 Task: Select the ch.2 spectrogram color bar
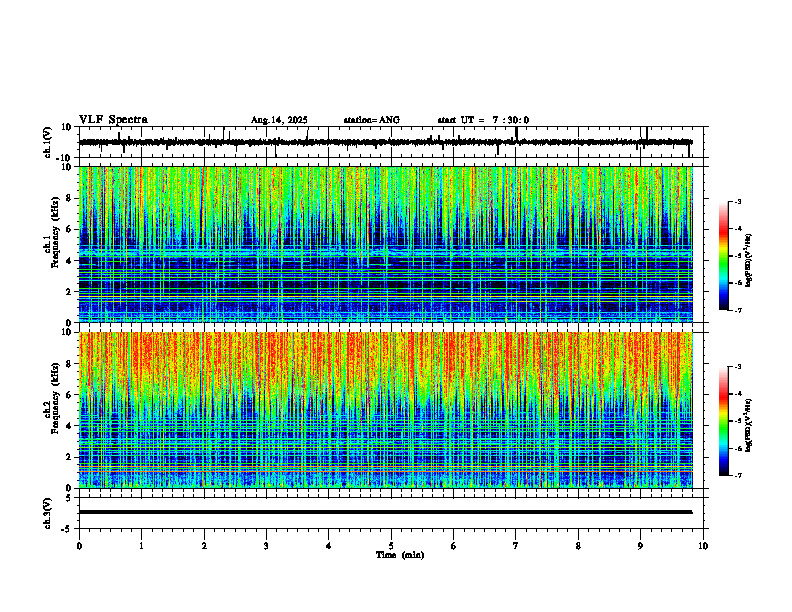[724, 421]
